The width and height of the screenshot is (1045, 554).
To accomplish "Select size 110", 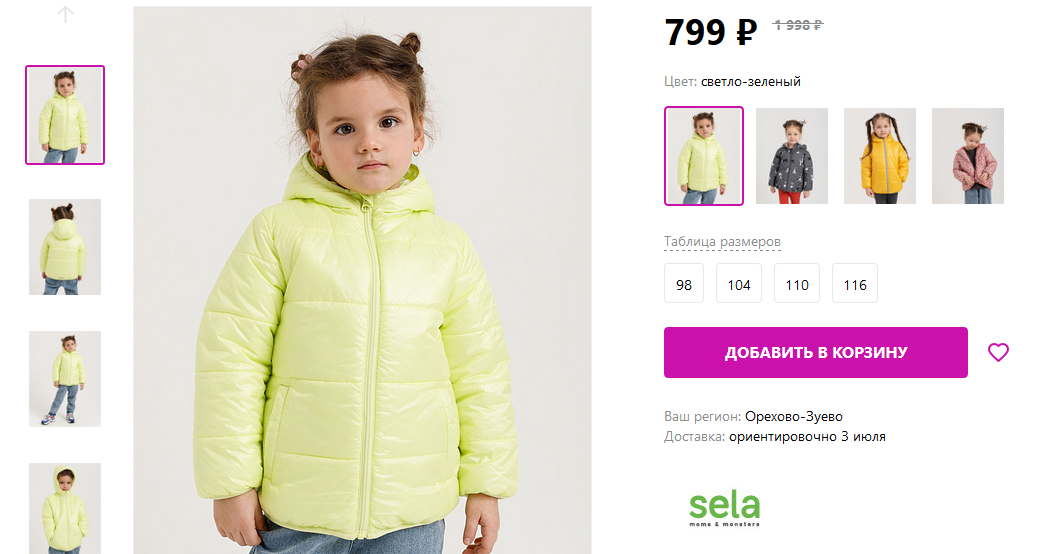I will point(796,283).
